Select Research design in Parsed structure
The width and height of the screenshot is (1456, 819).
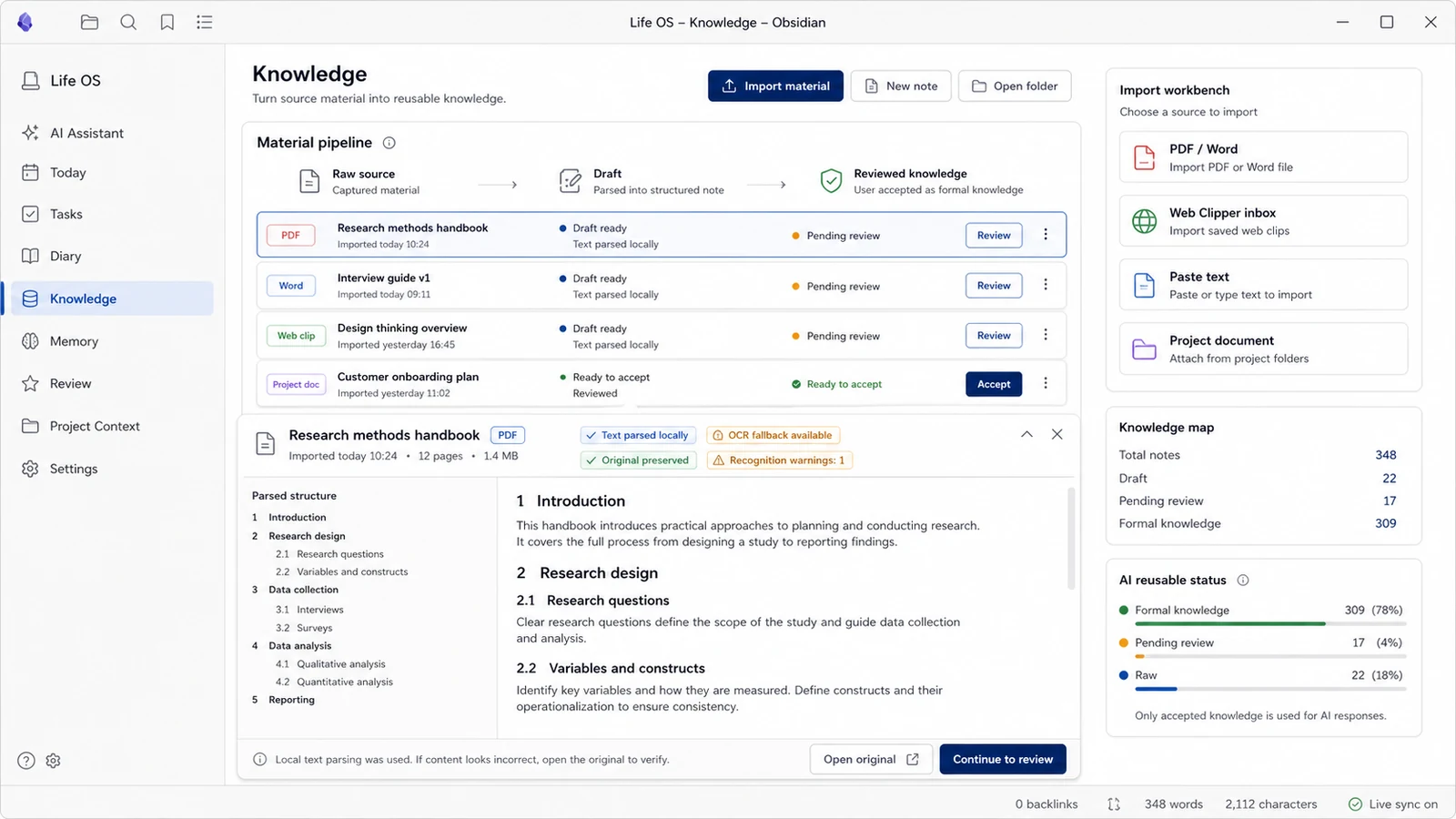click(298, 536)
